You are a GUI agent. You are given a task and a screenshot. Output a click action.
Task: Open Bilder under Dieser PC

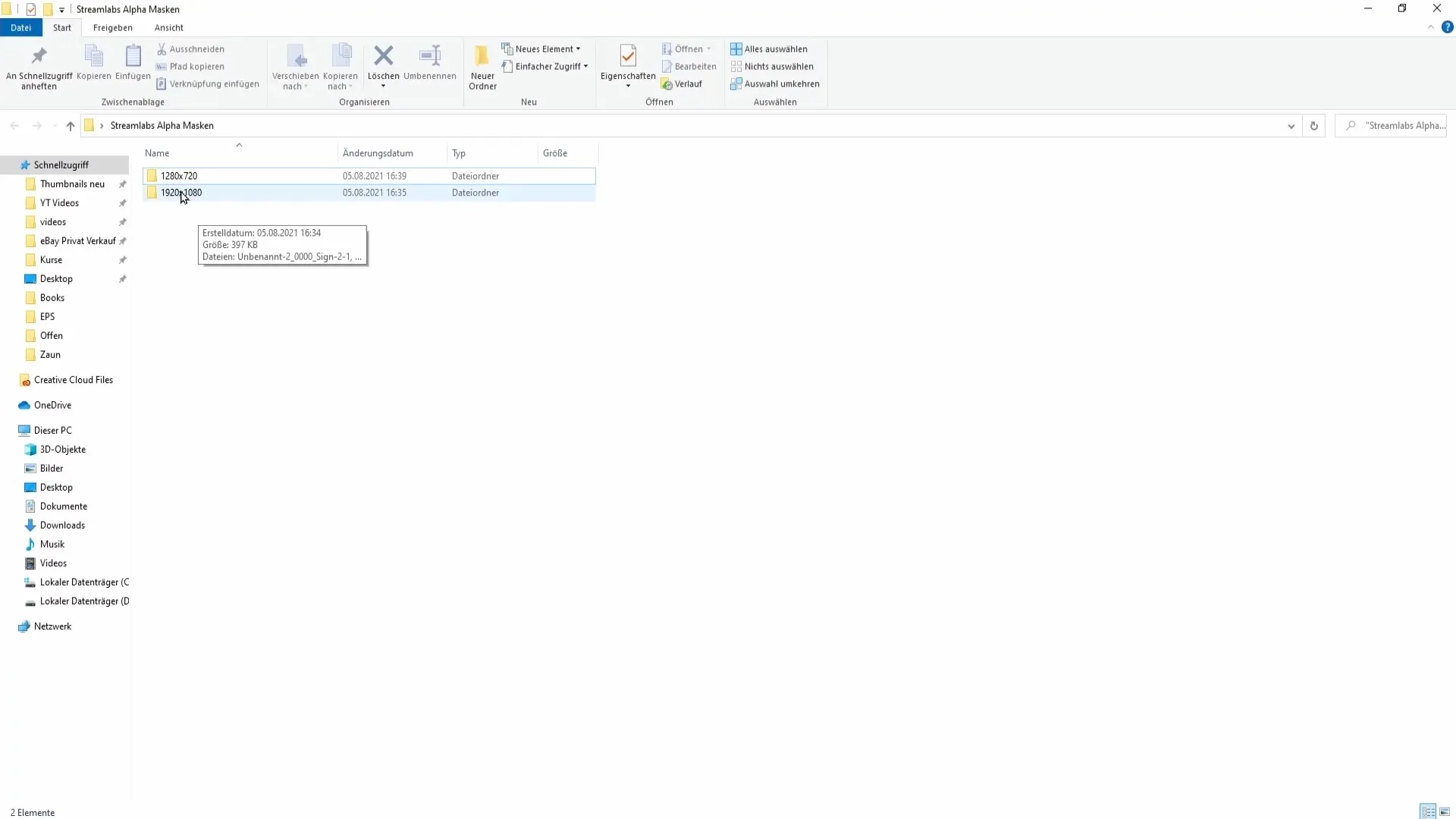point(52,469)
